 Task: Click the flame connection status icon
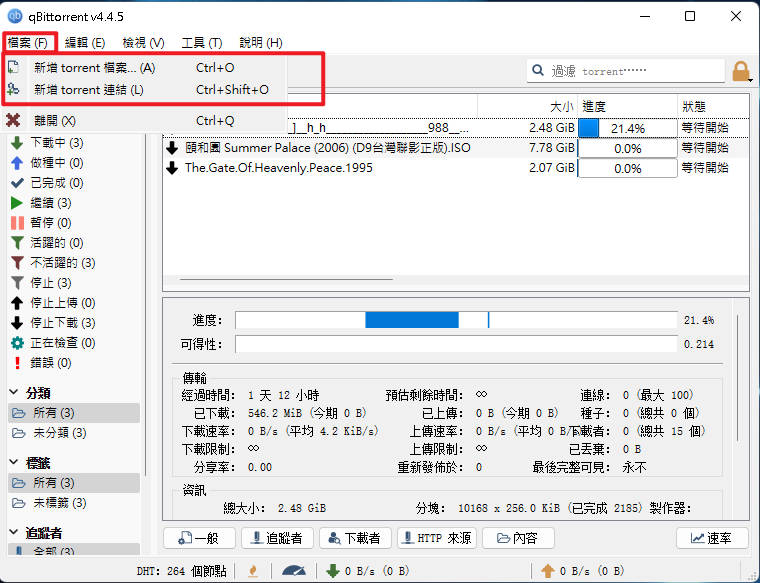[253, 571]
